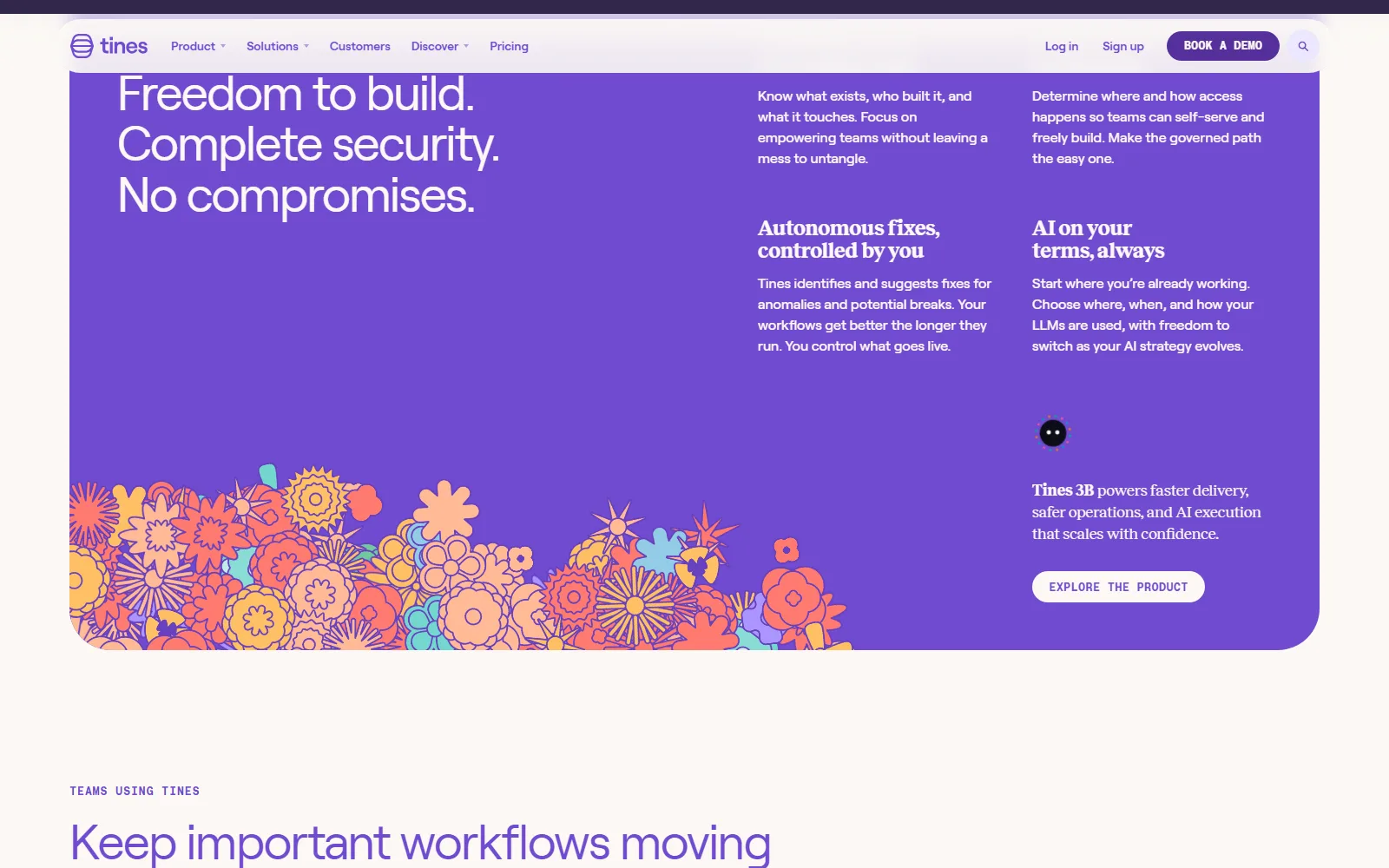
Task: Click the Log in link
Action: coord(1061,46)
